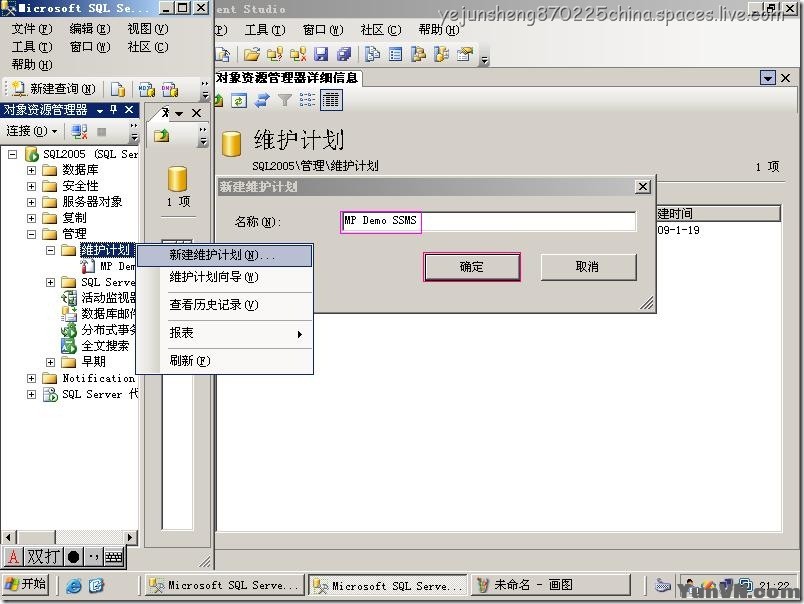This screenshot has width=804, height=604.
Task: Click 取消 in the new maintenance plan dialog
Action: [588, 267]
